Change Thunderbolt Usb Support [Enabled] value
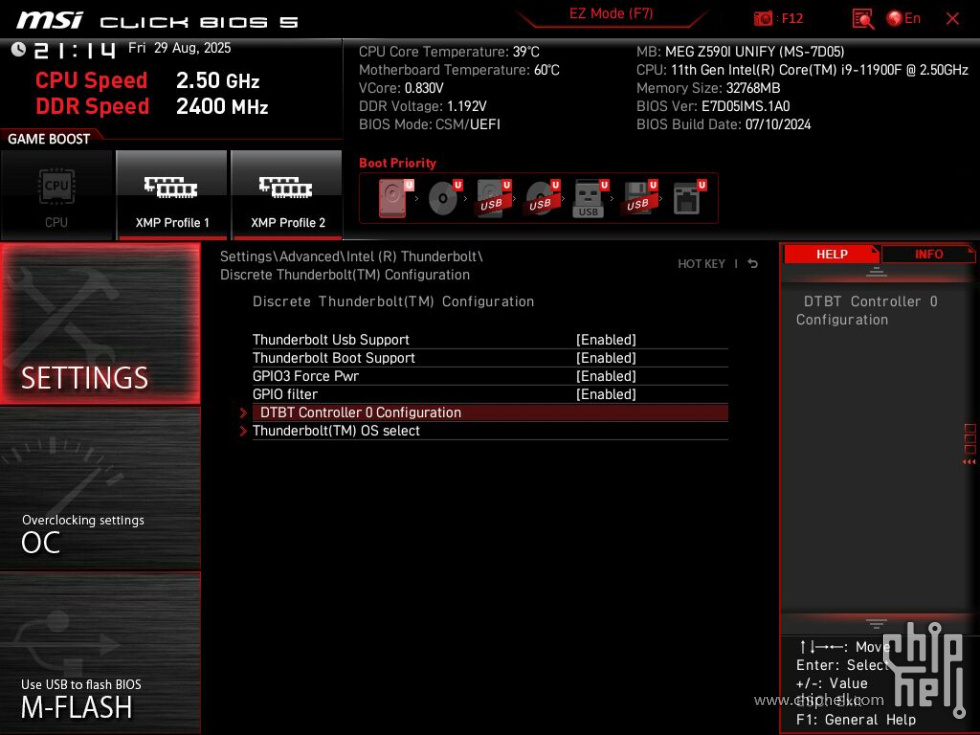The height and width of the screenshot is (735, 980). pyautogui.click(x=606, y=339)
